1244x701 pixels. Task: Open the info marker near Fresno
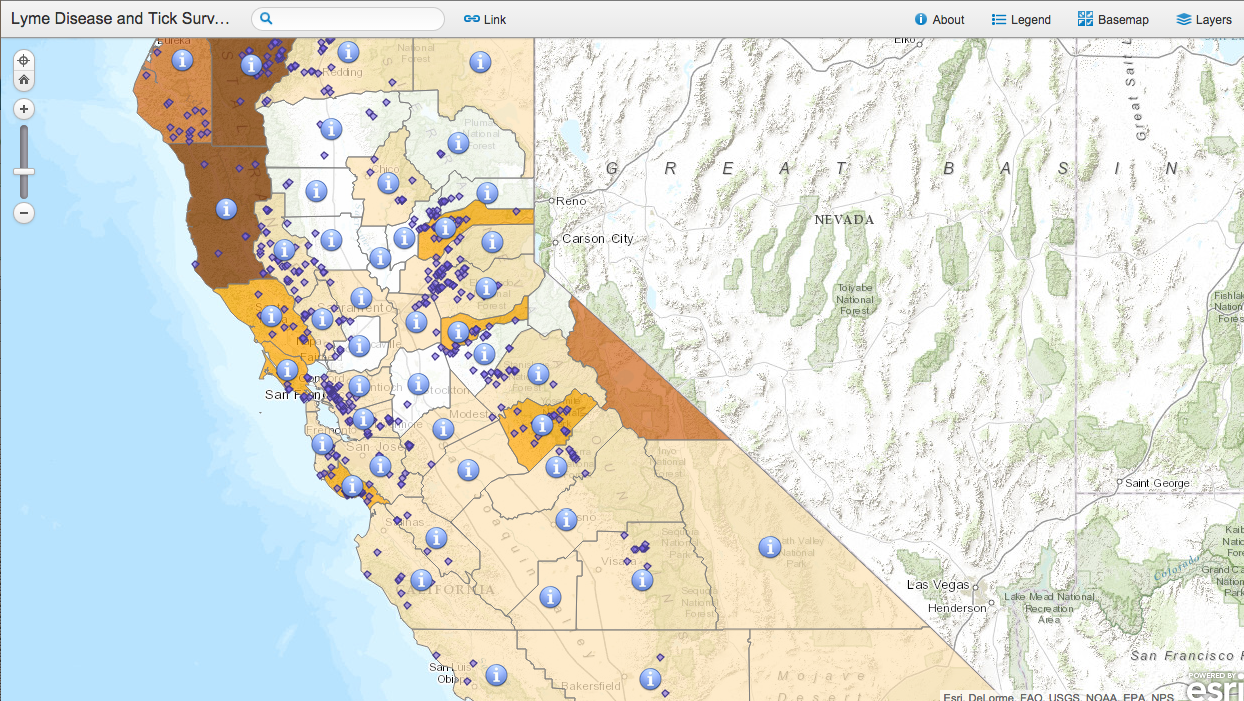tap(566, 519)
